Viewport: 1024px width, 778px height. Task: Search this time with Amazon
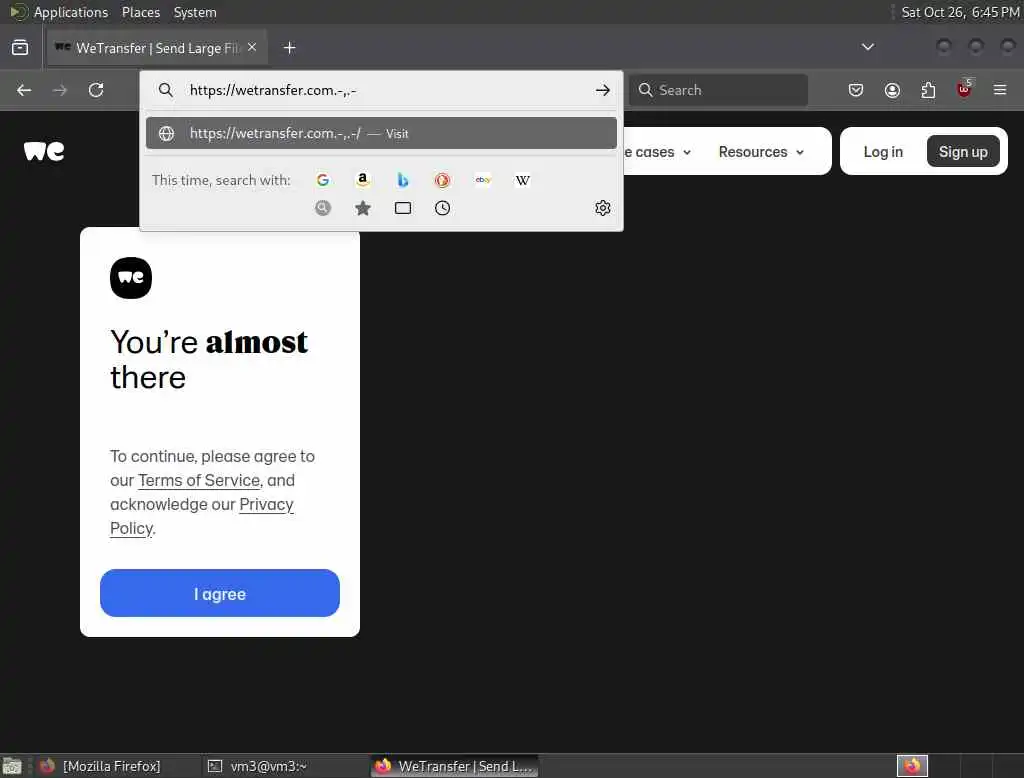pyautogui.click(x=362, y=180)
